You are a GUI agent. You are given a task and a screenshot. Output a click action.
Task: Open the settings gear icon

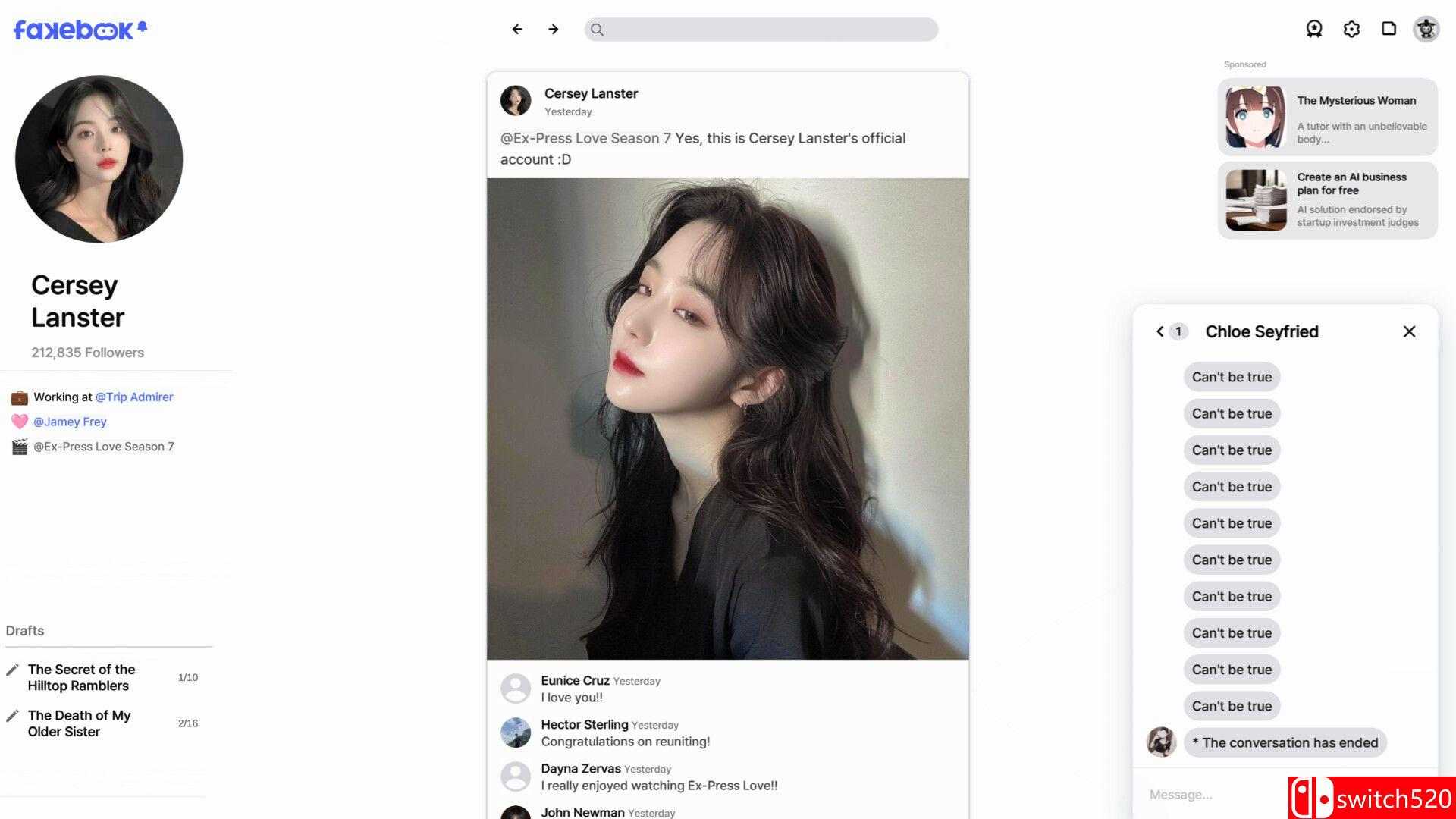click(x=1351, y=29)
